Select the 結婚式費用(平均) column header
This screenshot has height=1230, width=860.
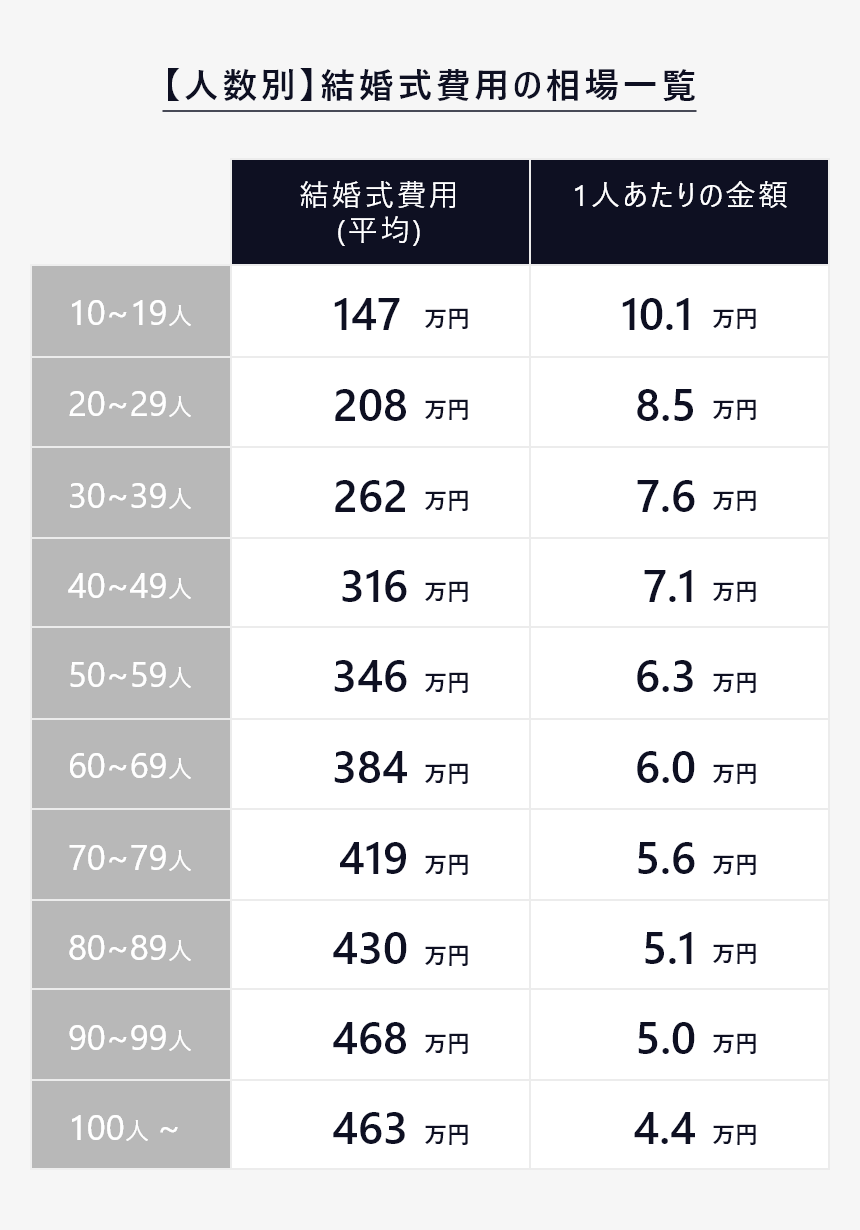pos(380,212)
